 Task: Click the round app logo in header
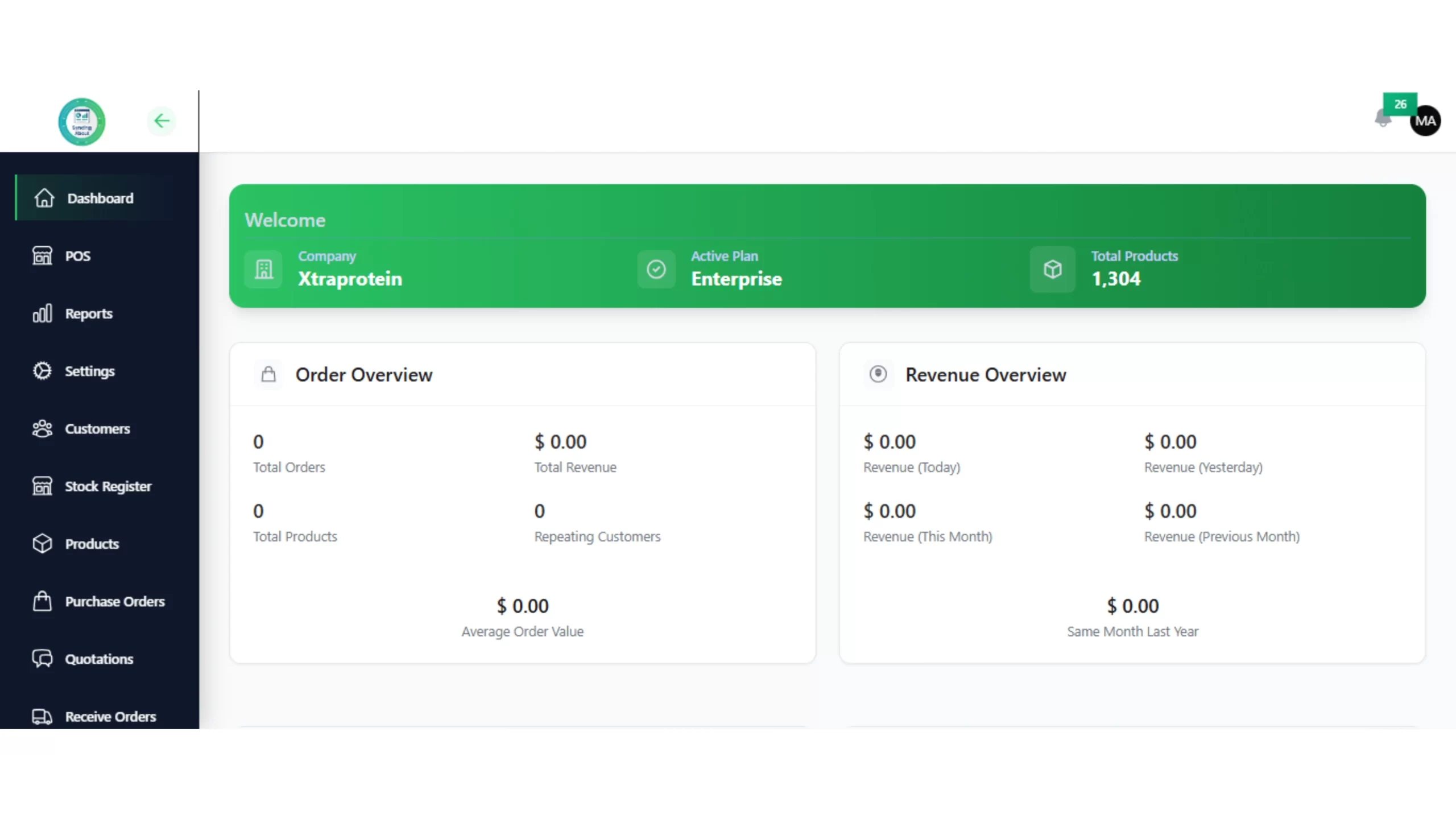[82, 122]
